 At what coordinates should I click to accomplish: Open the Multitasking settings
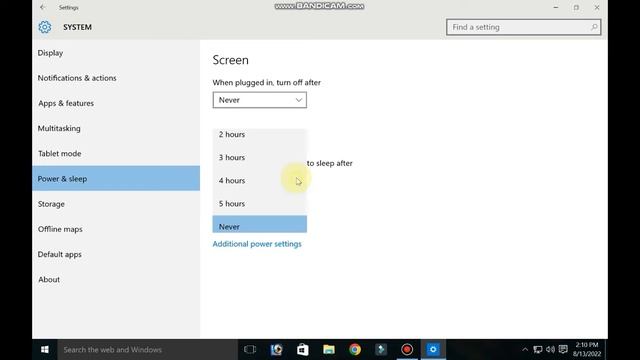coord(116,128)
